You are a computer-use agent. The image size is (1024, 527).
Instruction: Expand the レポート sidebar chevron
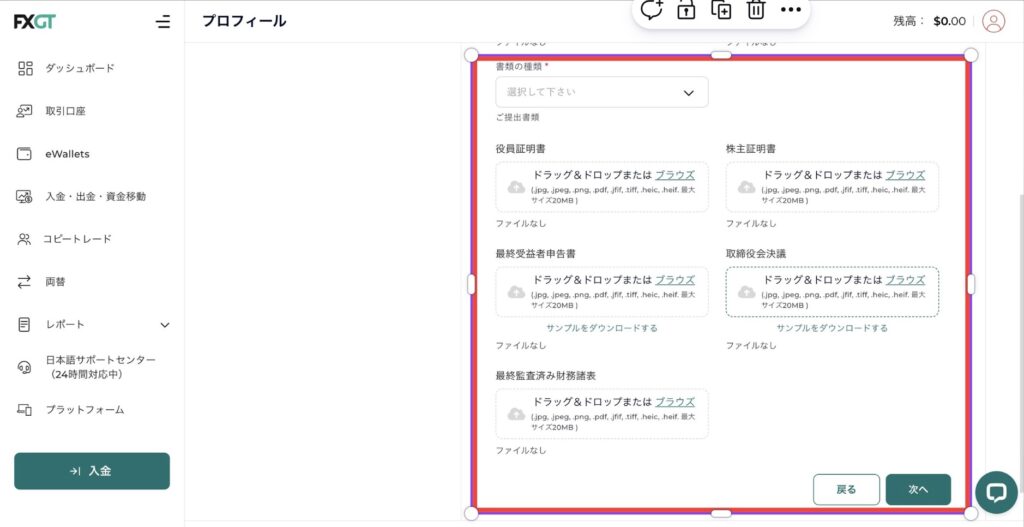pyautogui.click(x=165, y=325)
